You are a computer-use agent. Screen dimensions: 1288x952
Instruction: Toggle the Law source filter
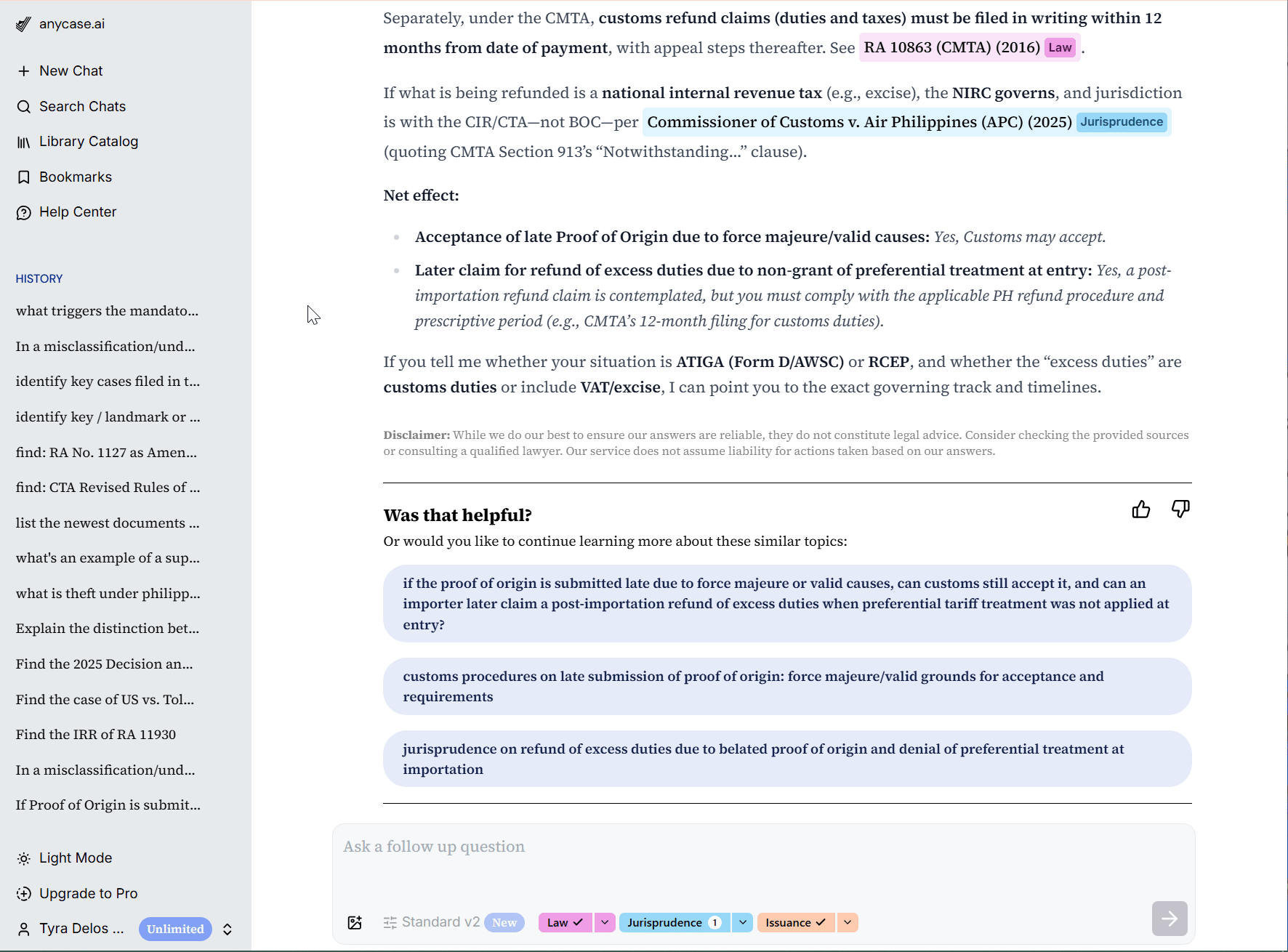(565, 923)
